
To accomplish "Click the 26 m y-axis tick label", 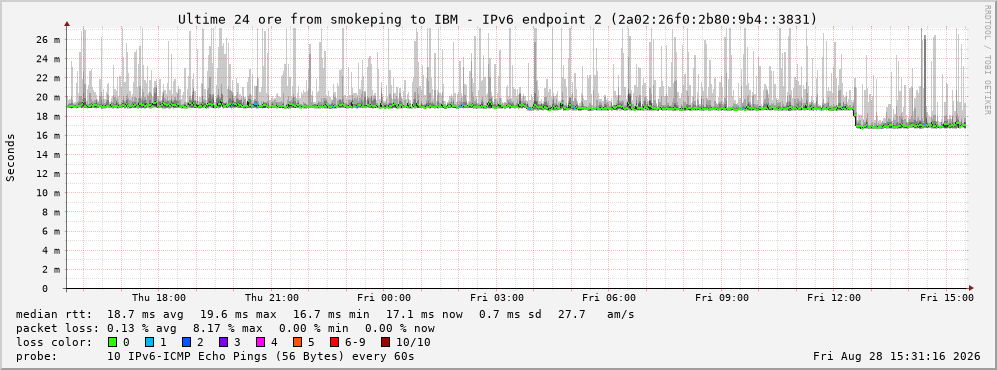I will coord(48,39).
